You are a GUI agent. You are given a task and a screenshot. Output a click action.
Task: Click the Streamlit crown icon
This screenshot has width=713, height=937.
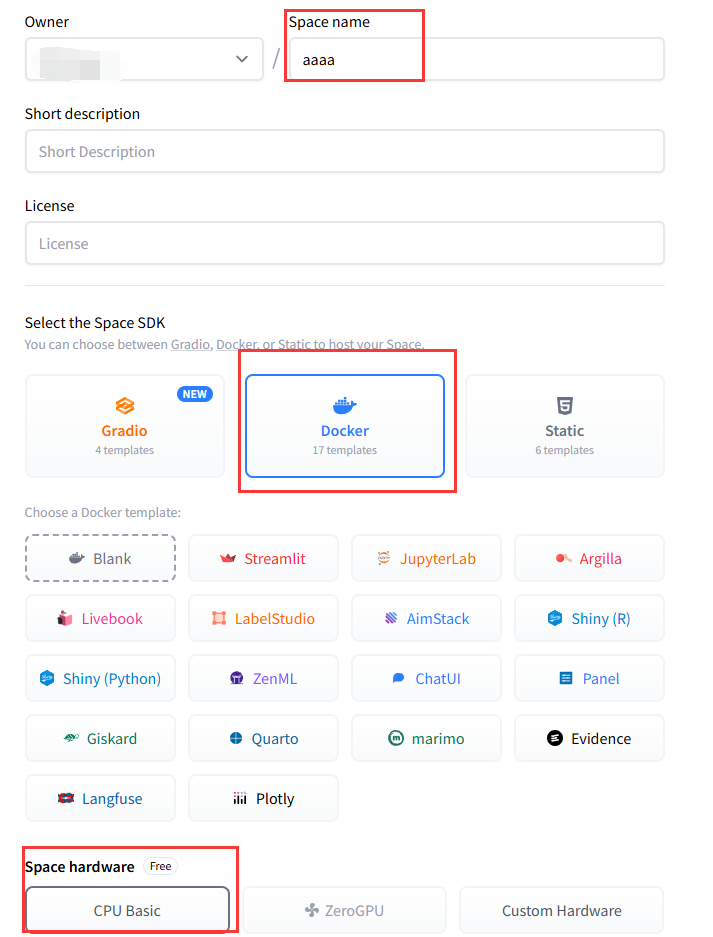point(228,558)
